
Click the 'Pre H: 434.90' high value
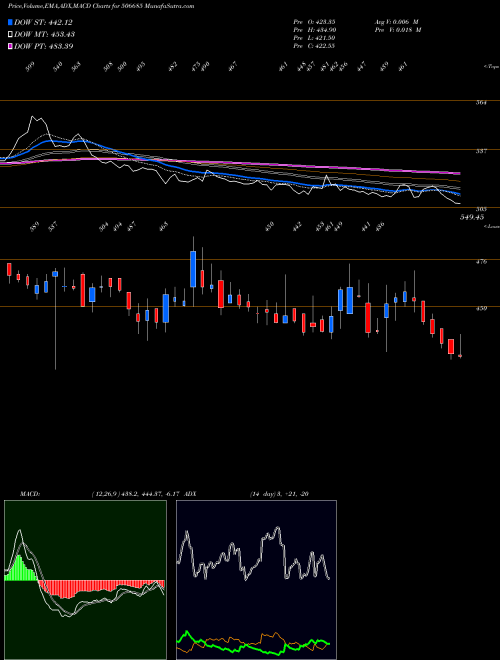click(314, 30)
